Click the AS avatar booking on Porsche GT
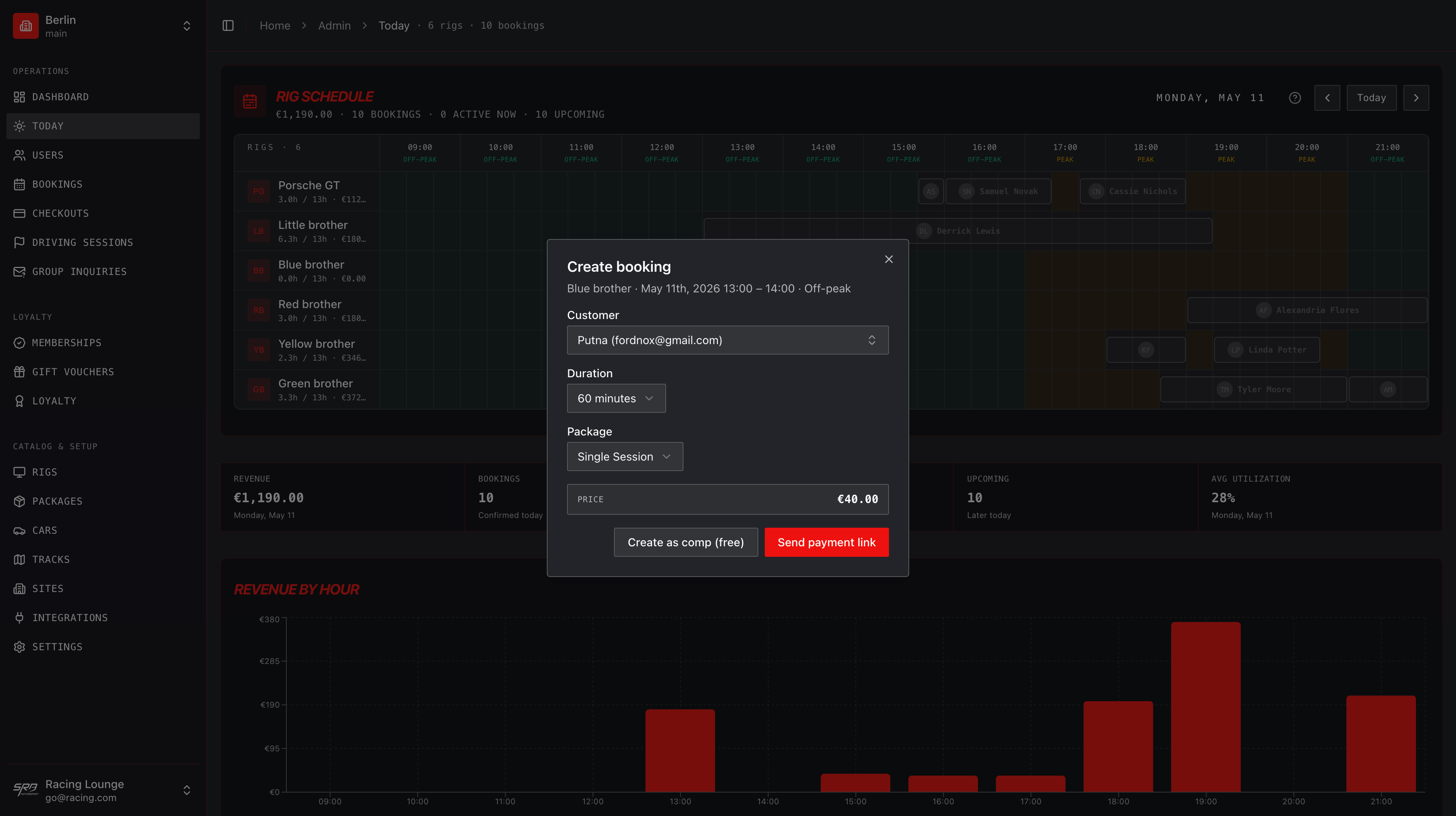 point(931,192)
